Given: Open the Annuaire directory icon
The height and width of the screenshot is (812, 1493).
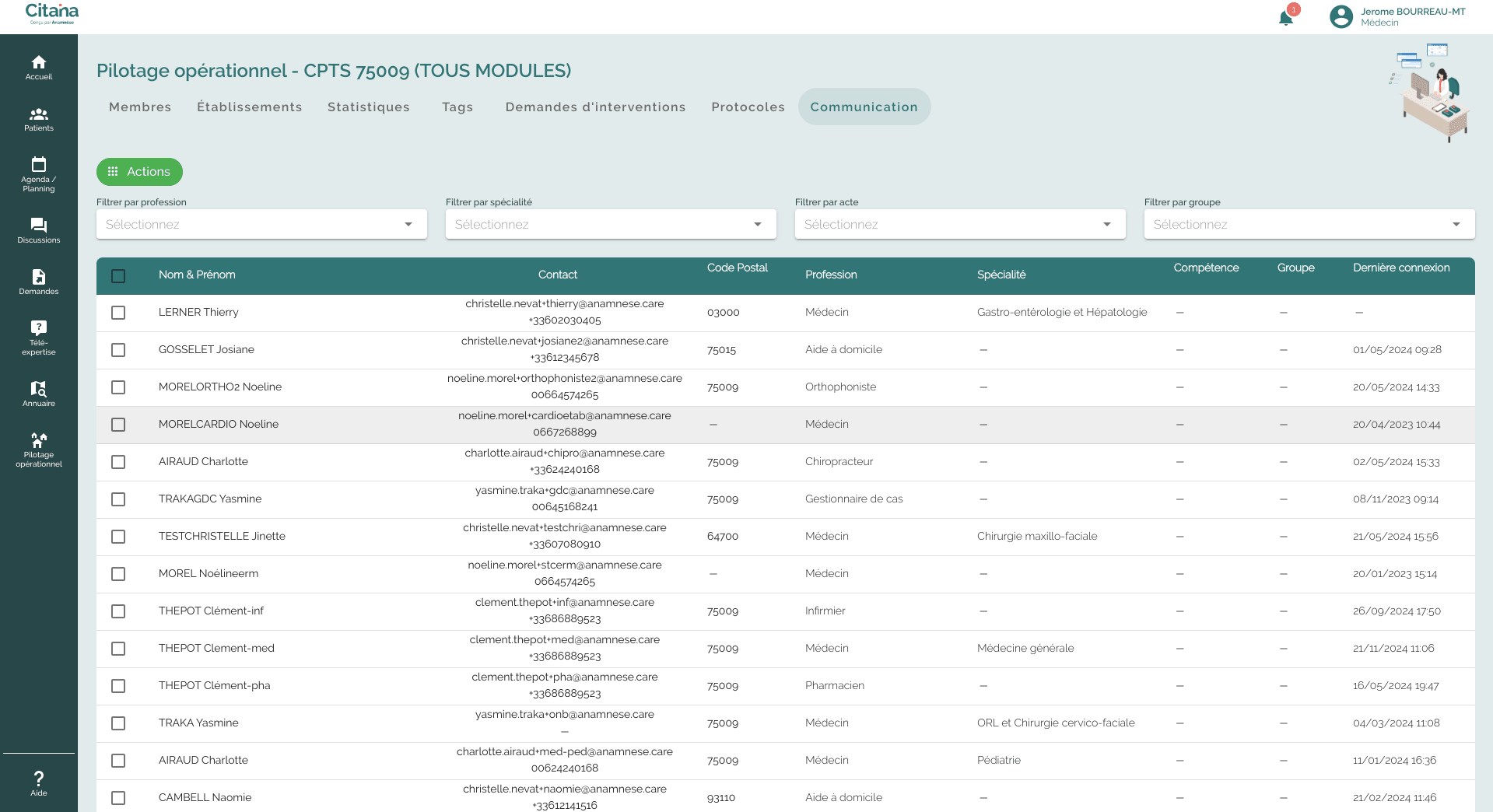Looking at the screenshot, I should tap(38, 388).
